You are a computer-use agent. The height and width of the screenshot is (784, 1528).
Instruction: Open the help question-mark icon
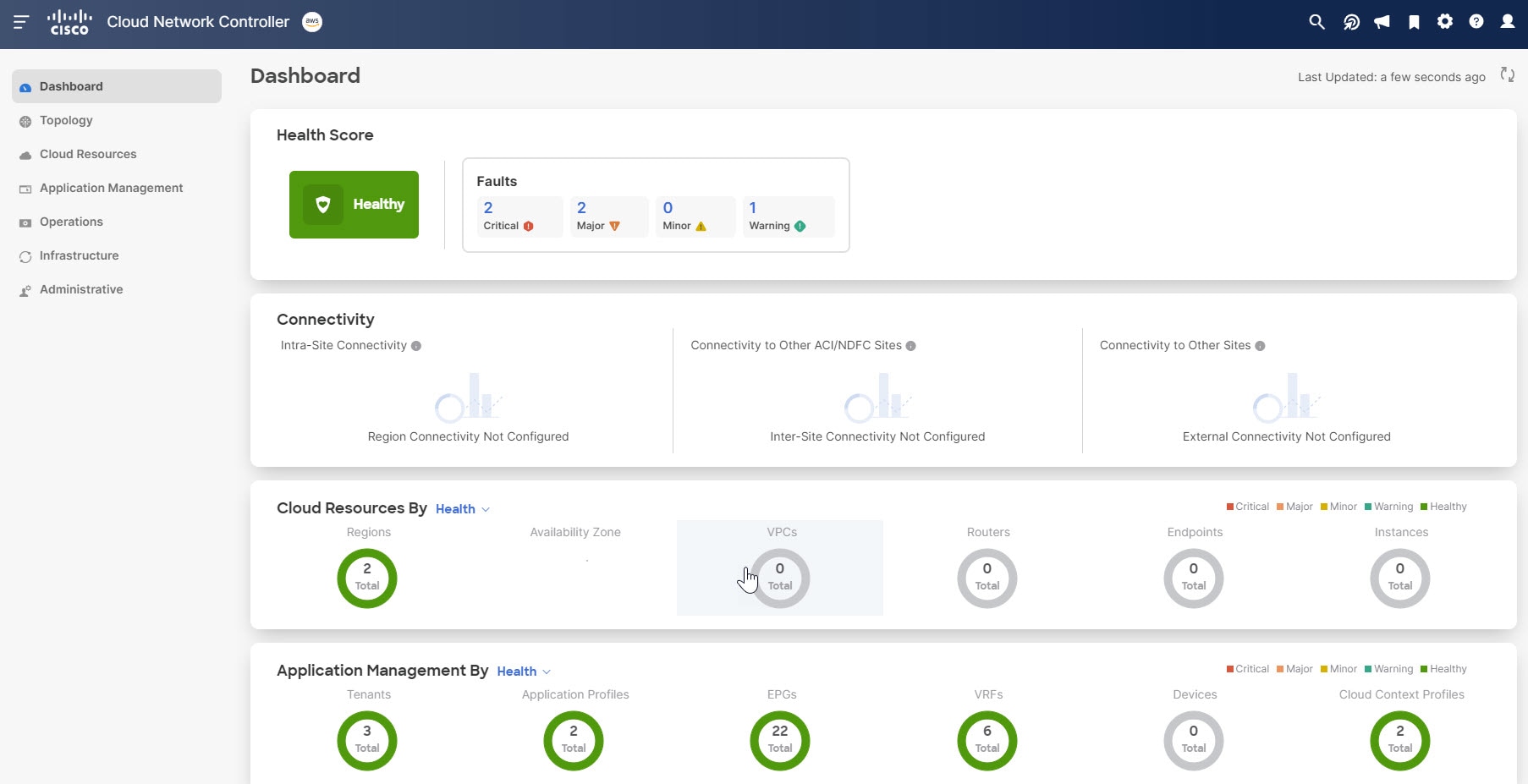[x=1477, y=21]
